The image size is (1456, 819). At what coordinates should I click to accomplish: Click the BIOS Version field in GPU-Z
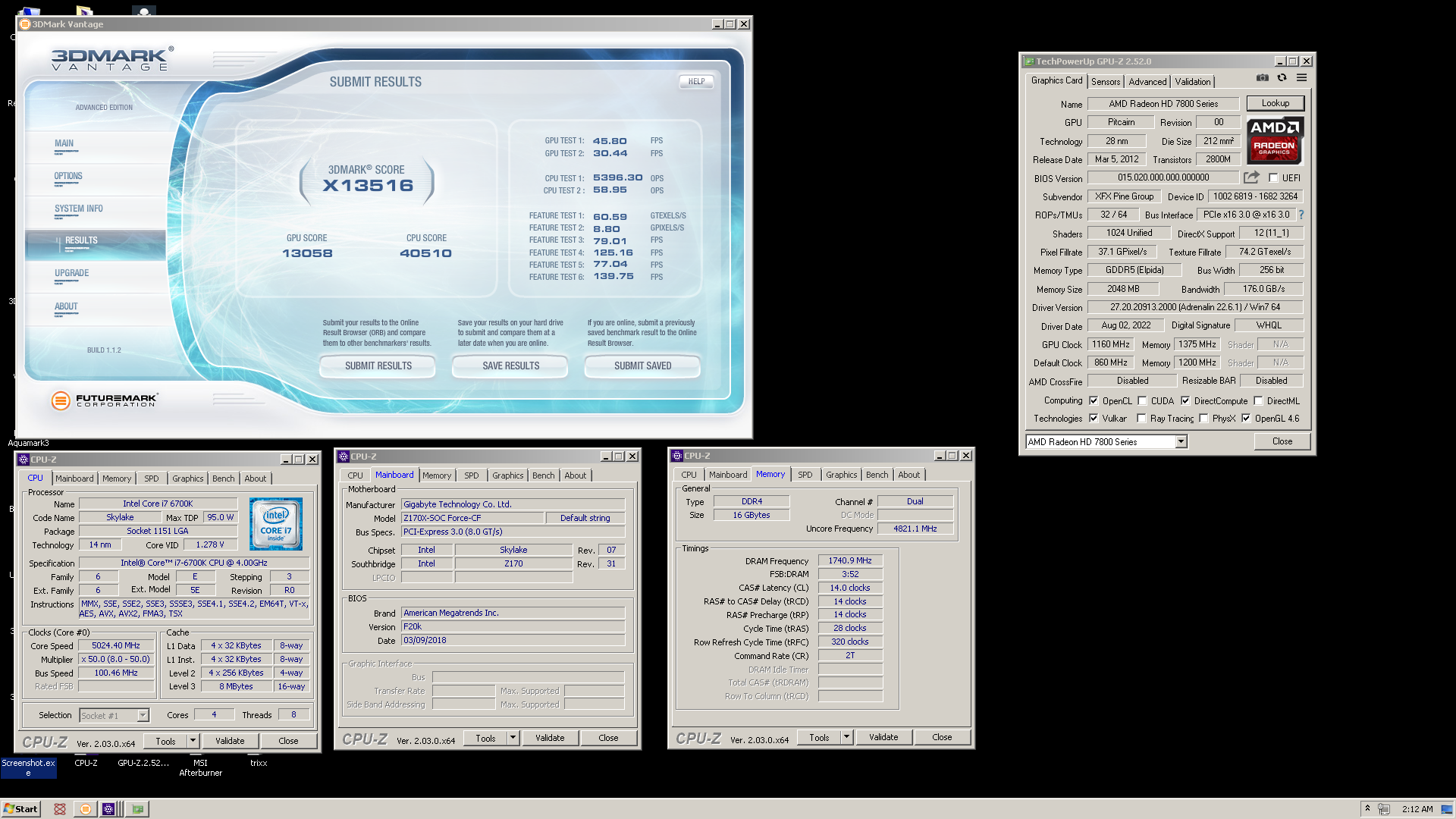(1163, 177)
